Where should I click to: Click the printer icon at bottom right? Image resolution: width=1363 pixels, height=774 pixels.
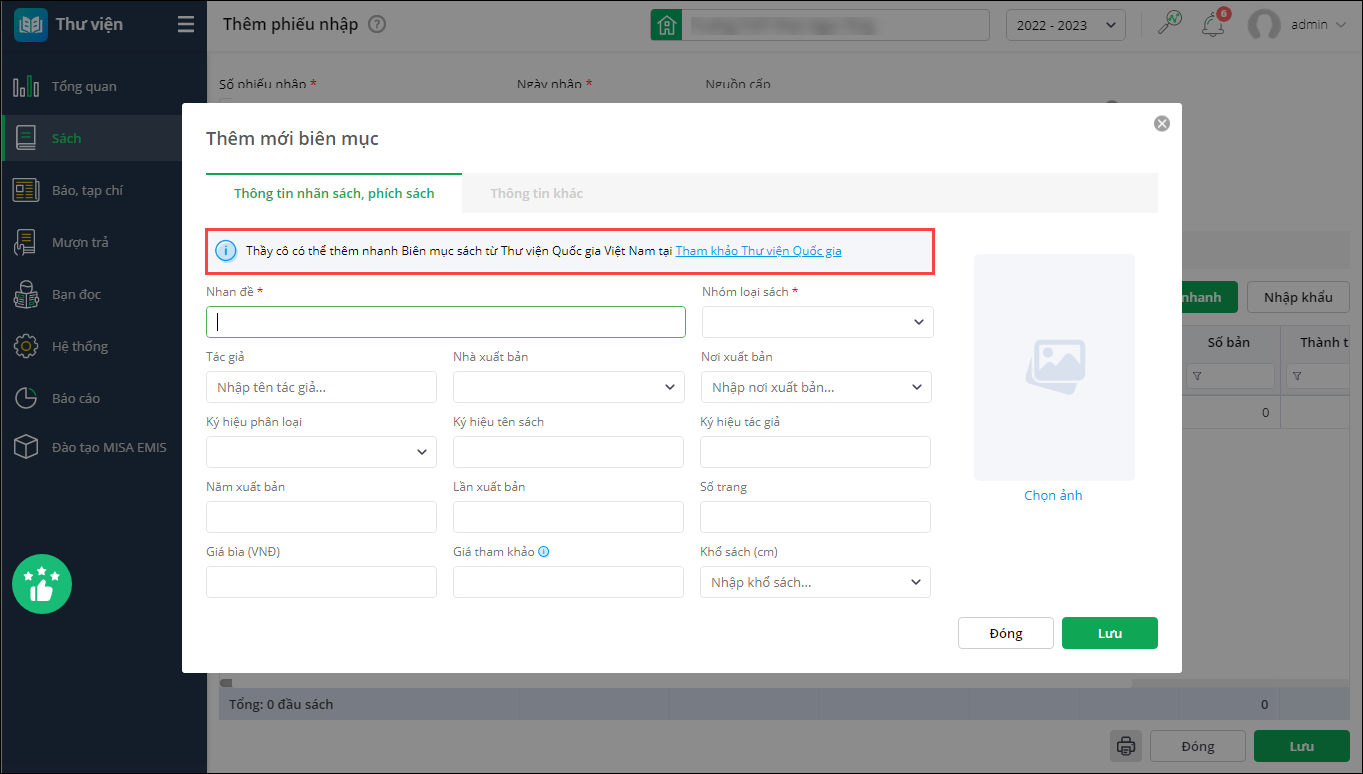point(1126,746)
